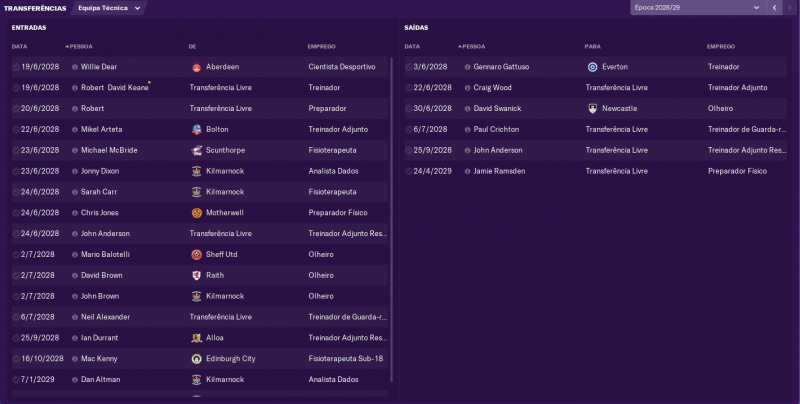Toggle check circle on Craig Wood row

[409, 88]
